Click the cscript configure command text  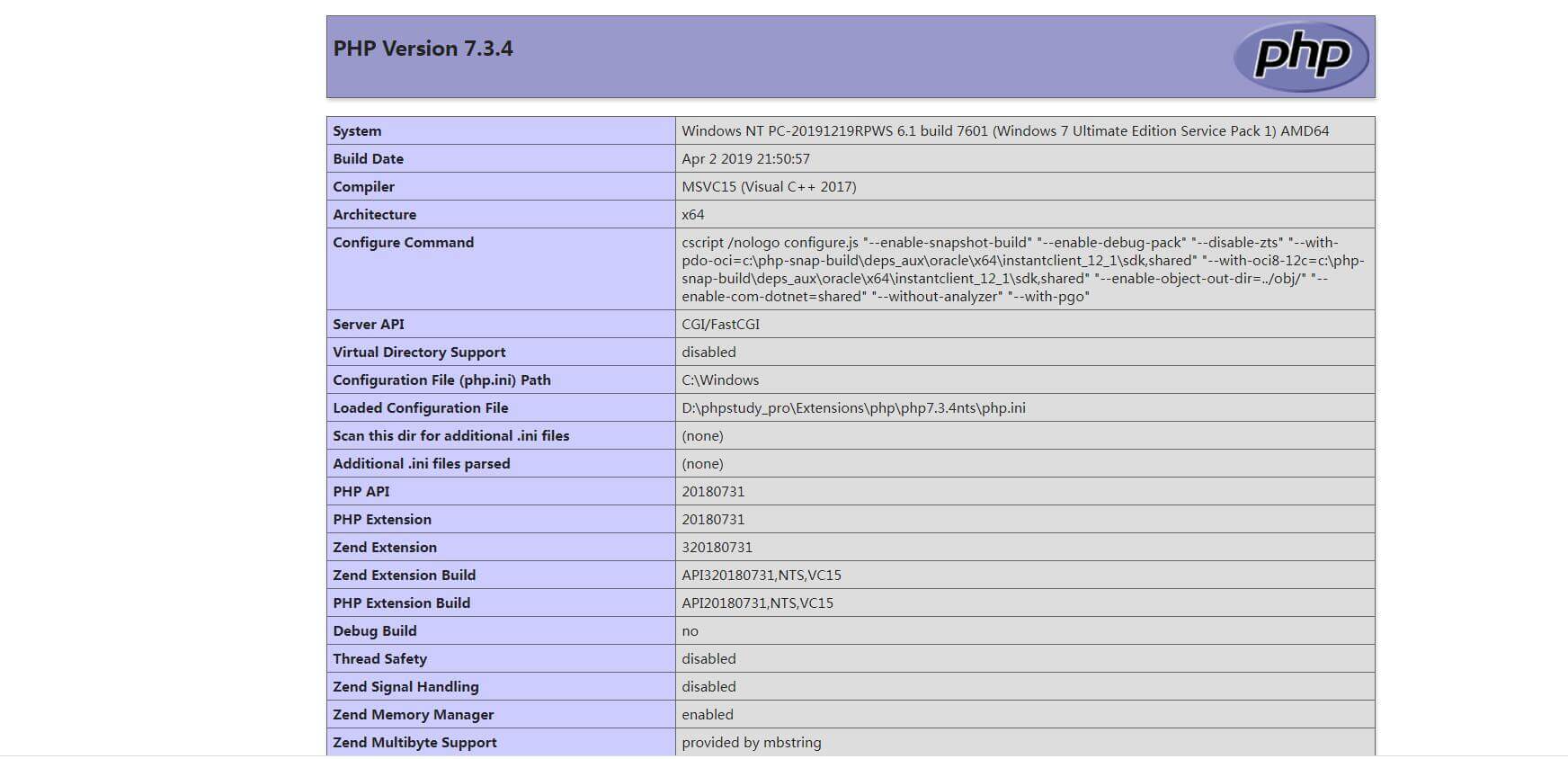tap(1022, 270)
